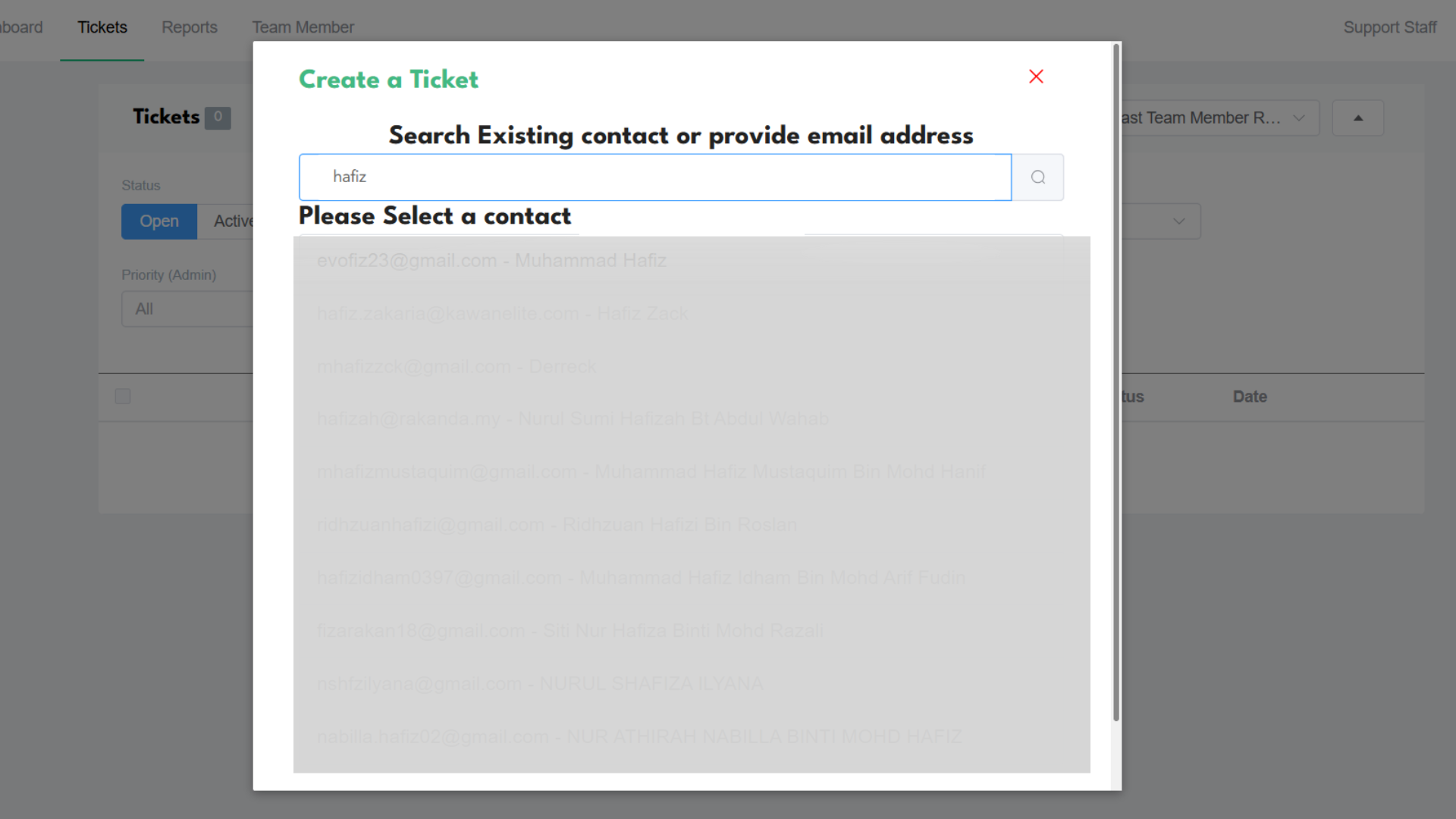
Task: Expand the dropdown chevron right of dialog
Action: click(x=1178, y=221)
